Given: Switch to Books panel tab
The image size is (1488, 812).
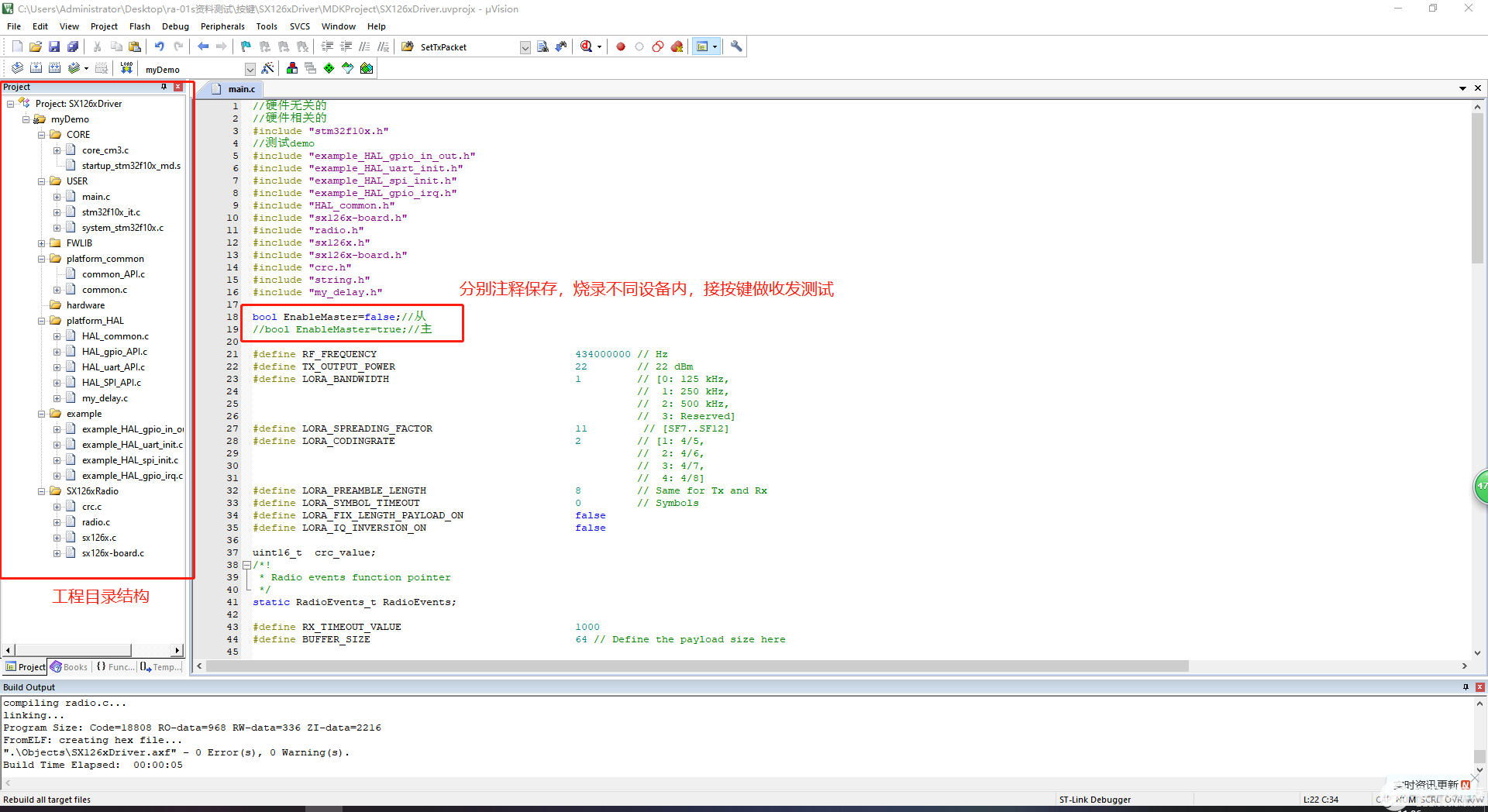Looking at the screenshot, I should tap(69, 667).
